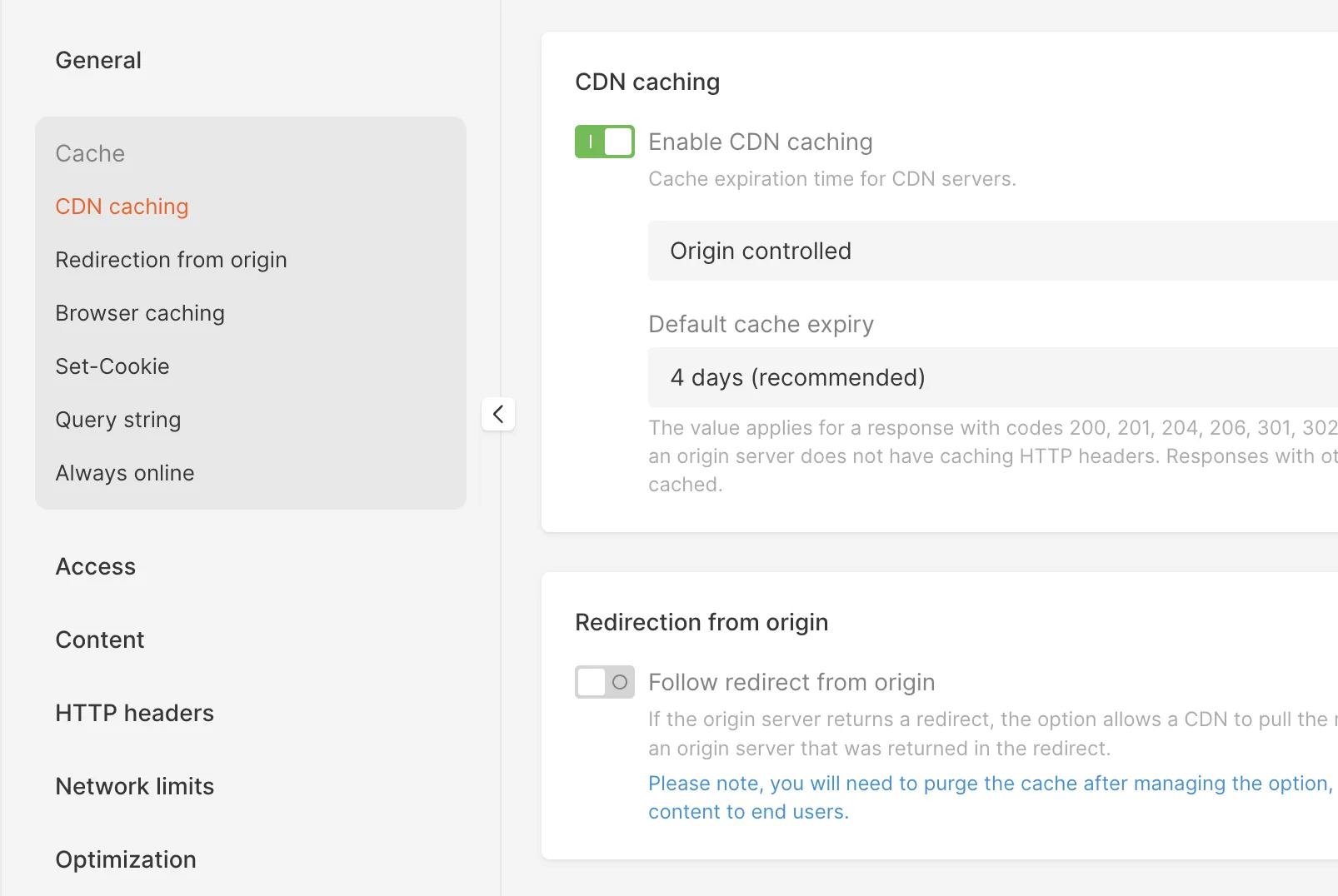Jump to Always online option

tap(125, 473)
